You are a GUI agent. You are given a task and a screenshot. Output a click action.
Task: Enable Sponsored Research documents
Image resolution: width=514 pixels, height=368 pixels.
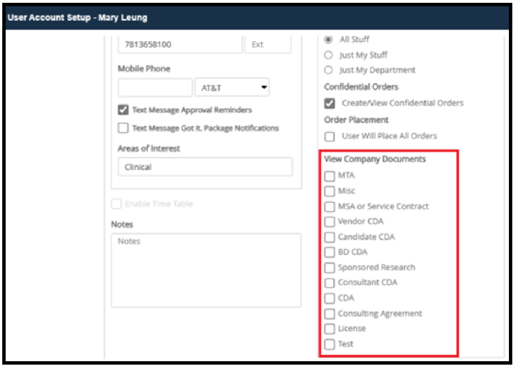click(330, 267)
